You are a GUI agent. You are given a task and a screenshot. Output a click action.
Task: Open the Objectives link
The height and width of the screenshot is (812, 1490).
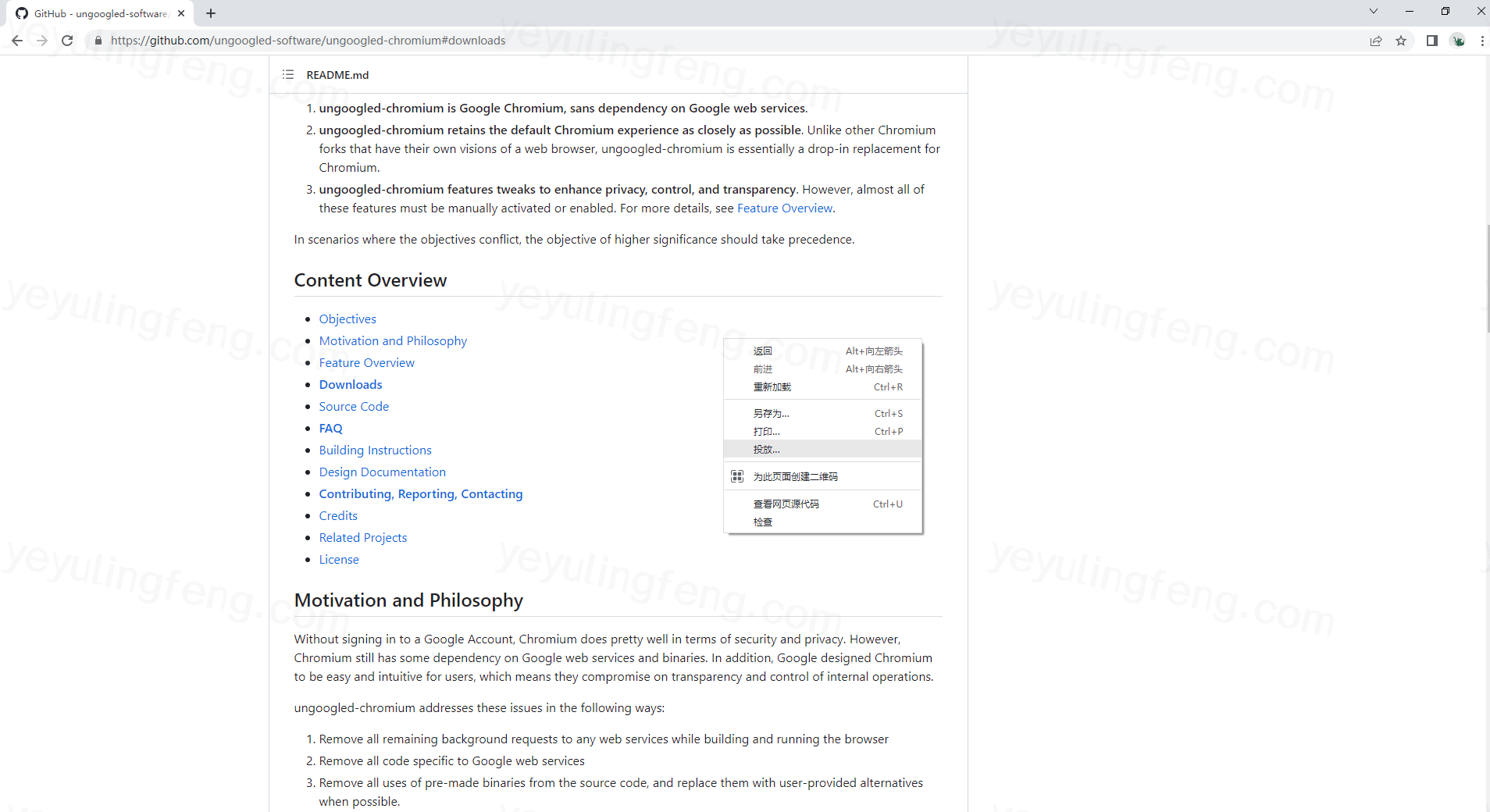pyautogui.click(x=348, y=319)
